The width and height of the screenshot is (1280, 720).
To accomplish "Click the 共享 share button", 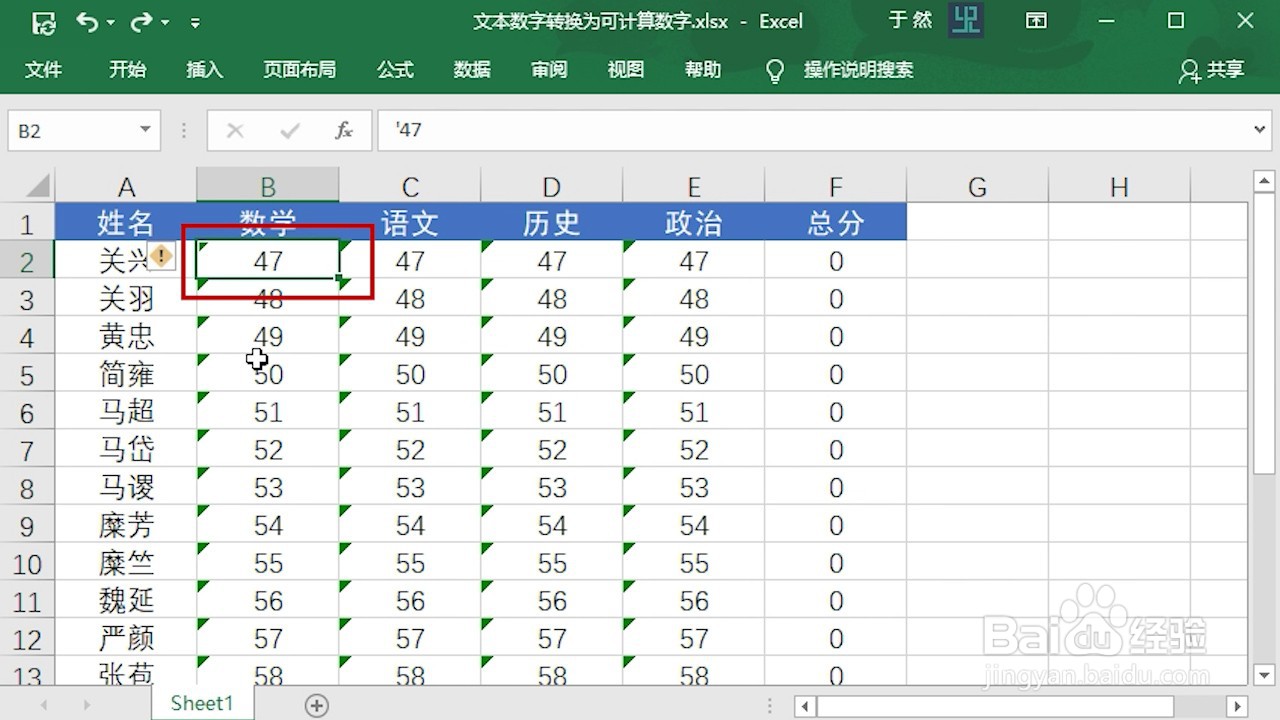I will point(1211,70).
